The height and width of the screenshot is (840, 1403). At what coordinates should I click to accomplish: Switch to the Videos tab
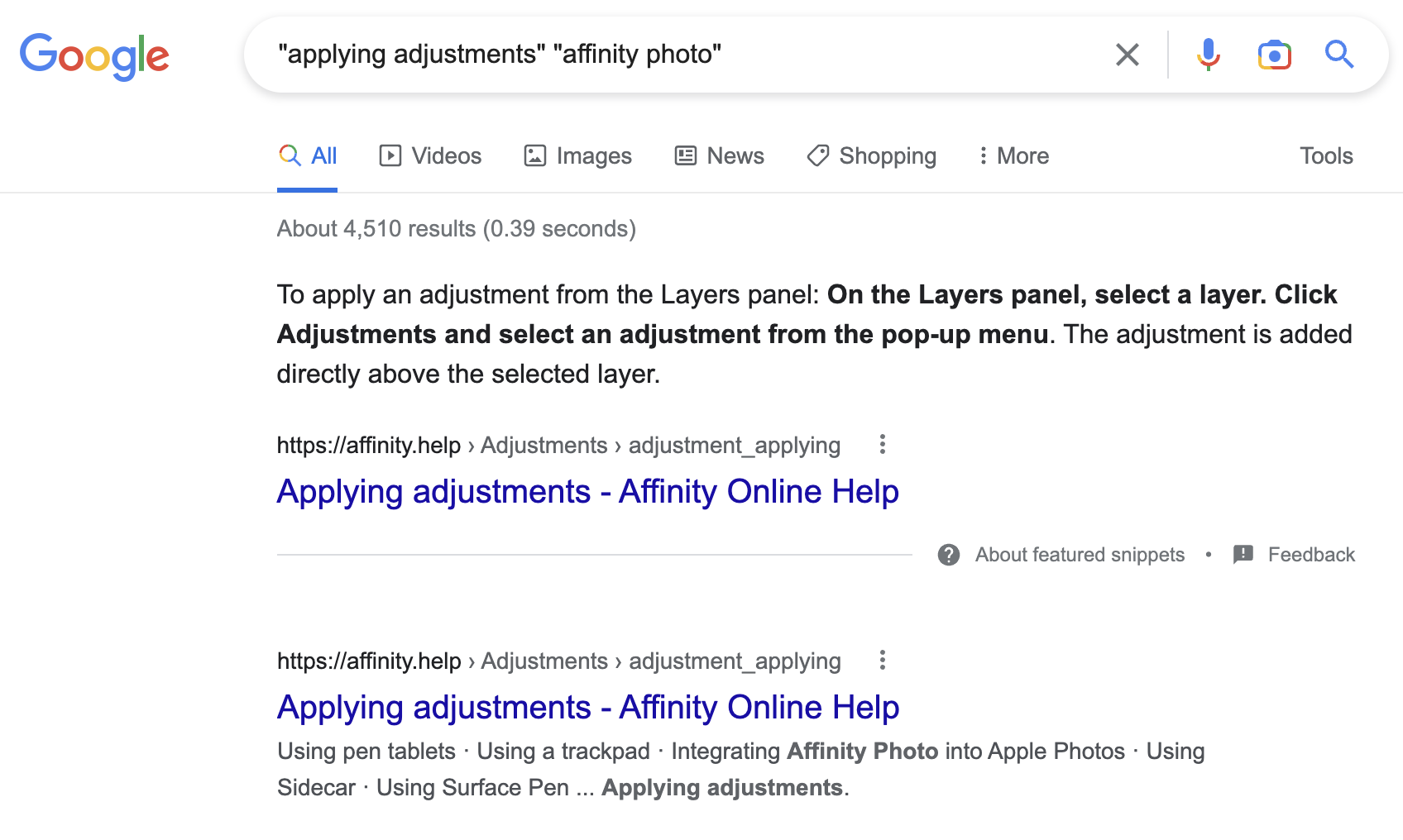(x=430, y=156)
